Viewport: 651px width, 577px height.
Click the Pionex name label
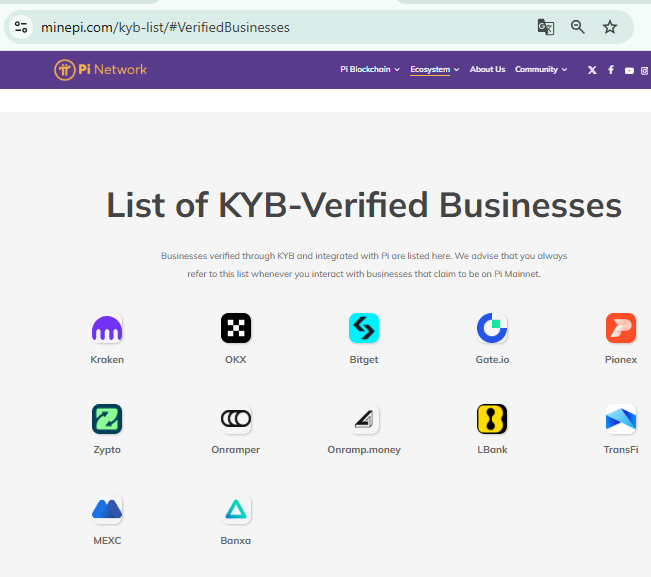[x=621, y=359]
